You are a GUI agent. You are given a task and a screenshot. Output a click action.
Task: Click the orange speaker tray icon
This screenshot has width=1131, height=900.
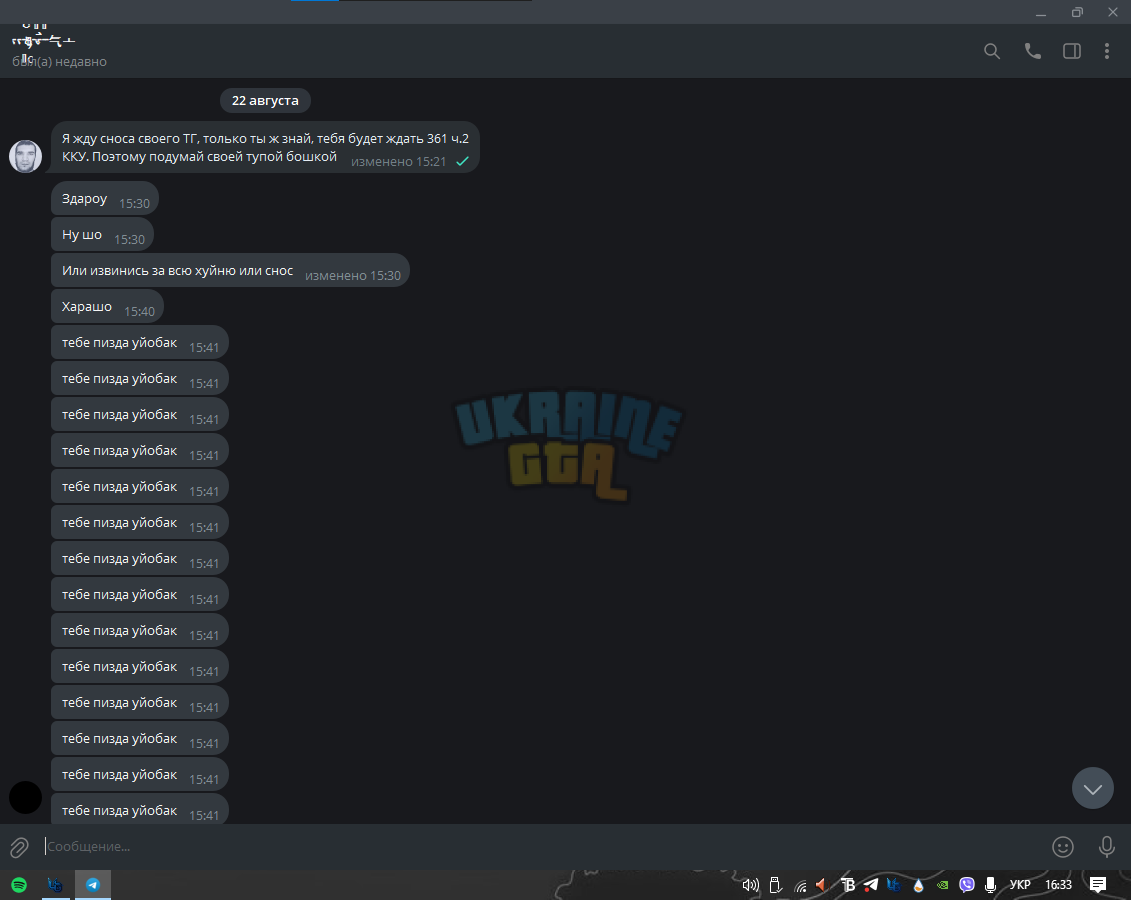822,885
